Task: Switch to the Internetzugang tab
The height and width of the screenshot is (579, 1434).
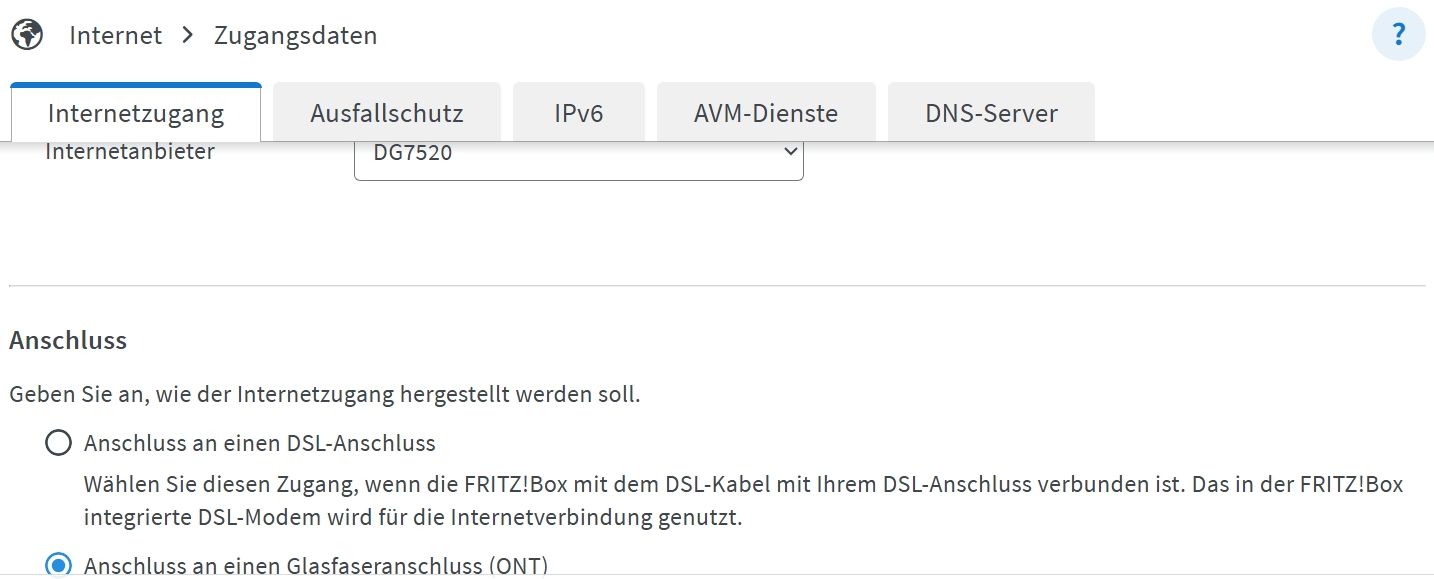Action: pyautogui.click(x=136, y=113)
